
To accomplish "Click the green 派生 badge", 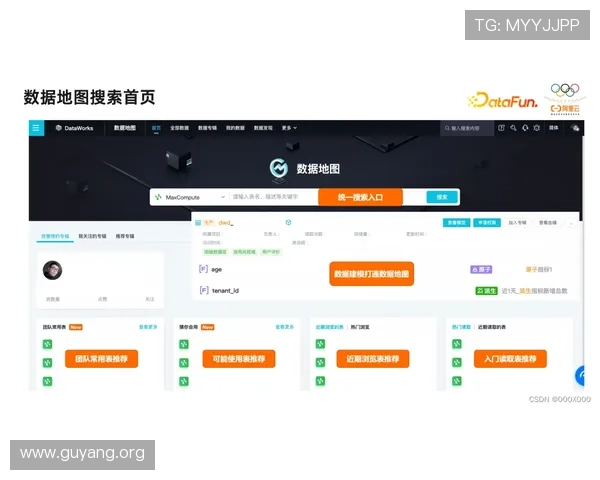I will [x=486, y=291].
